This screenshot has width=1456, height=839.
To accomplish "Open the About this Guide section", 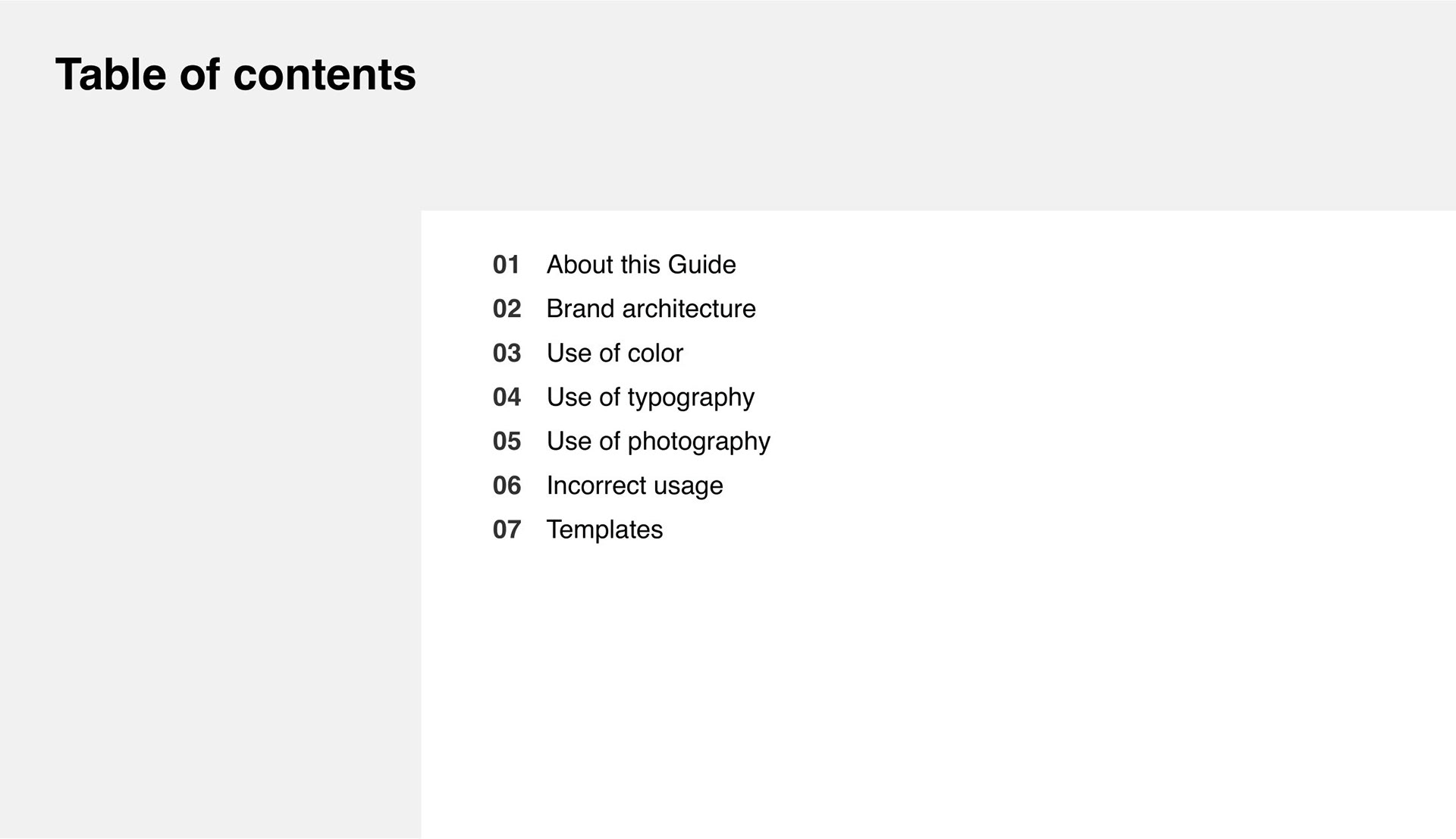I will [x=641, y=265].
